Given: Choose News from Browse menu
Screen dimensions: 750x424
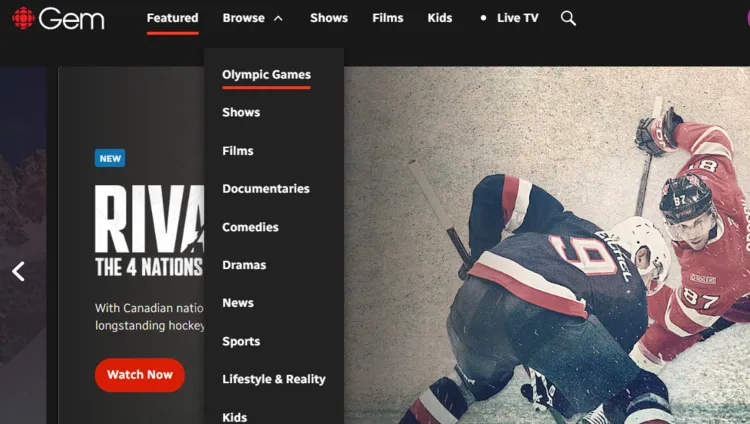Looking at the screenshot, I should pyautogui.click(x=238, y=303).
